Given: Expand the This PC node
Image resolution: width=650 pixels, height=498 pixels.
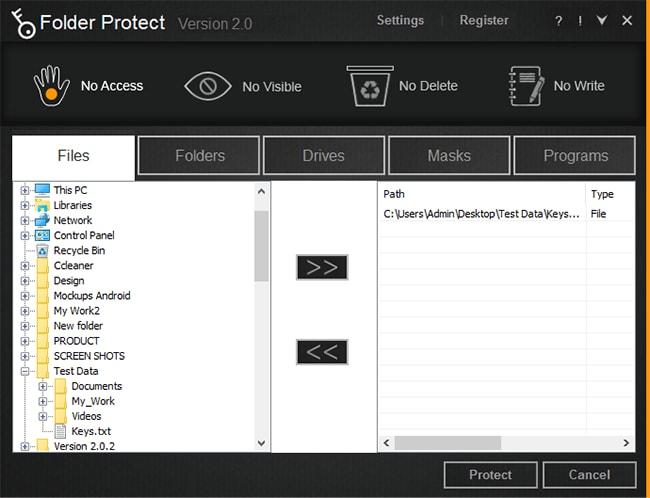Looking at the screenshot, I should 24,190.
